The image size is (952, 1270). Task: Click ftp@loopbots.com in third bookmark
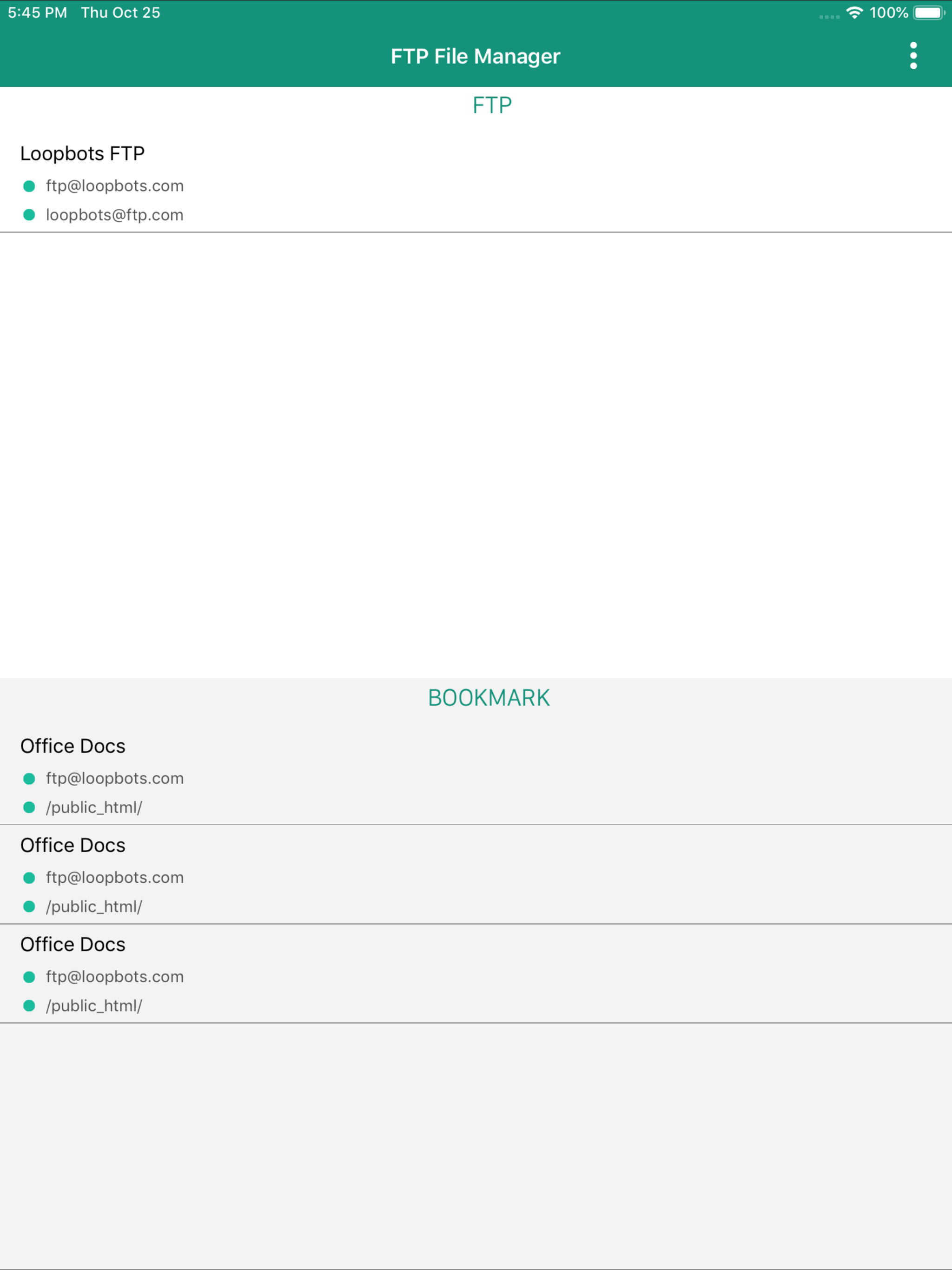115,977
